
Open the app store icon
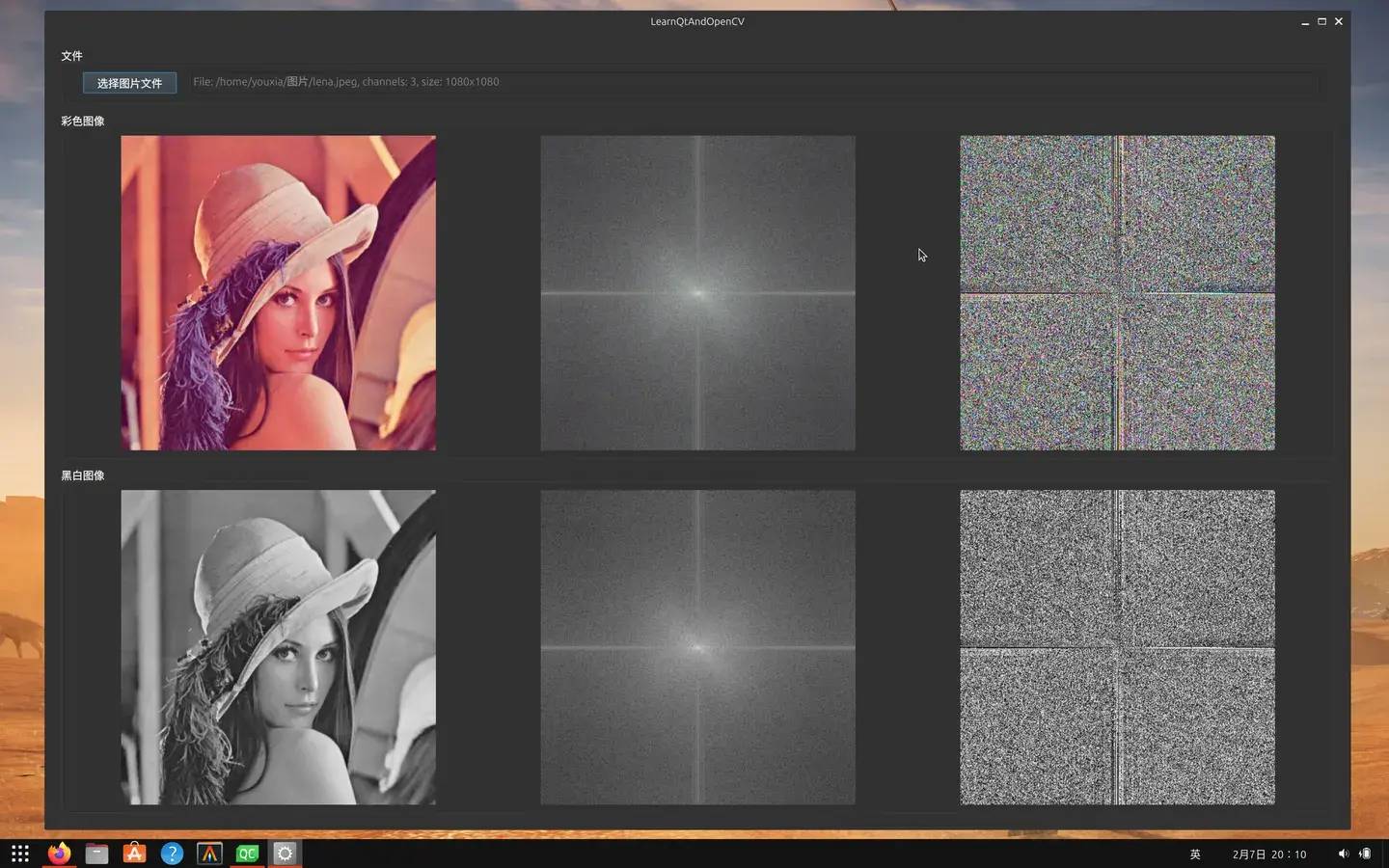coord(134,854)
